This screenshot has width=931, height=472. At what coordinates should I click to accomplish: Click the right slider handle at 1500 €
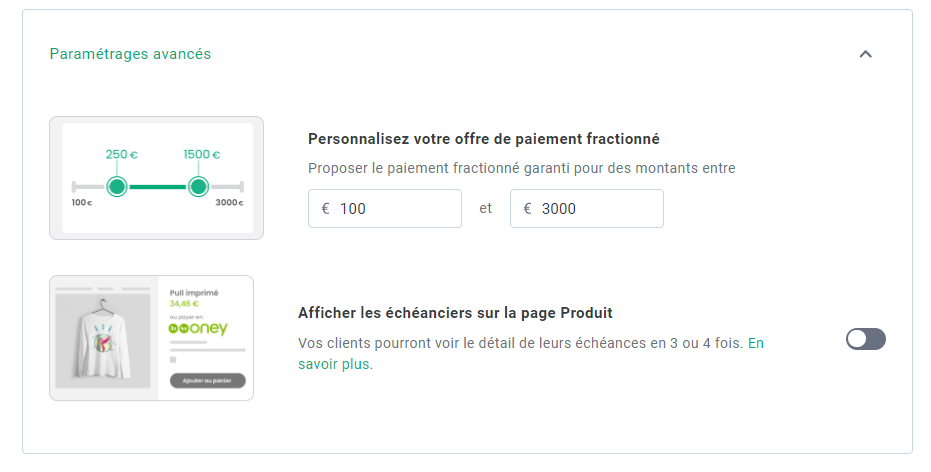(198, 187)
